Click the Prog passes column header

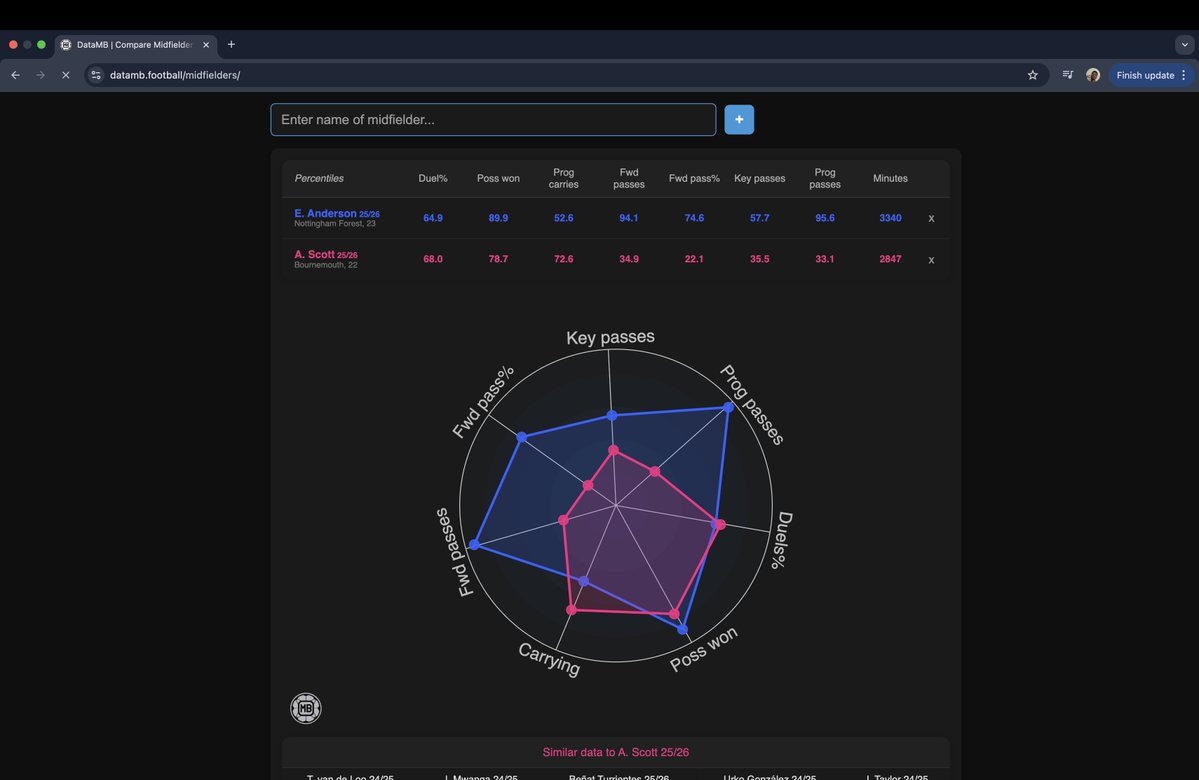[824, 178]
